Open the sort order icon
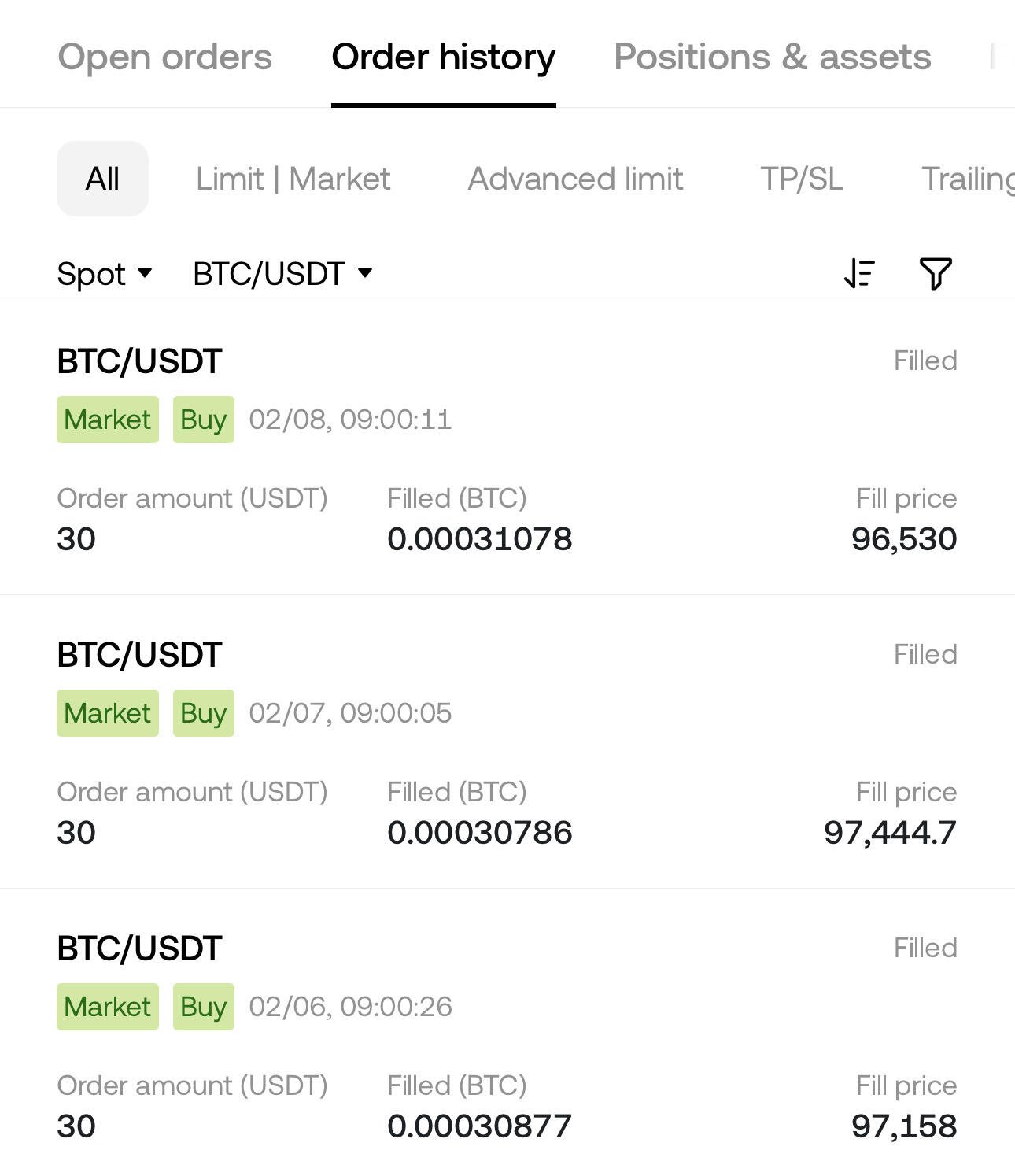The image size is (1015, 1176). 859,274
